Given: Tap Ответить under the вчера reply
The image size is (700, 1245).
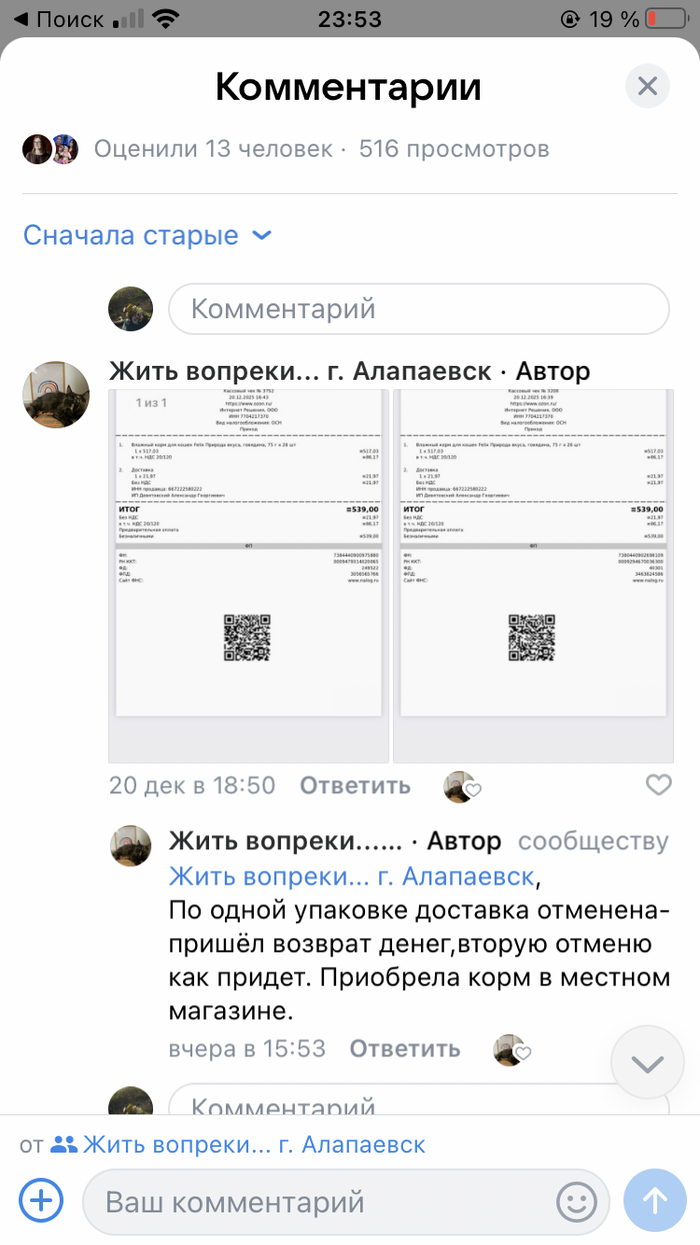Looking at the screenshot, I should point(405,1049).
